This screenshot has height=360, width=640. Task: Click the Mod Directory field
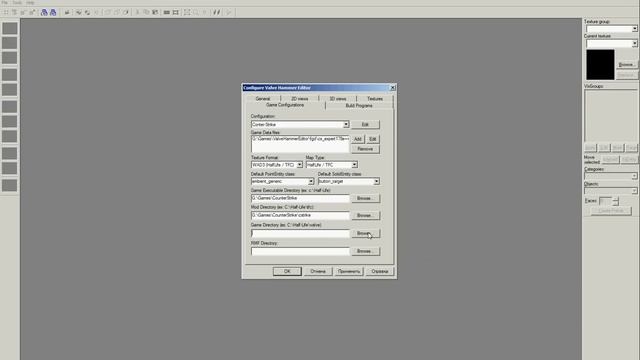[x=300, y=215]
